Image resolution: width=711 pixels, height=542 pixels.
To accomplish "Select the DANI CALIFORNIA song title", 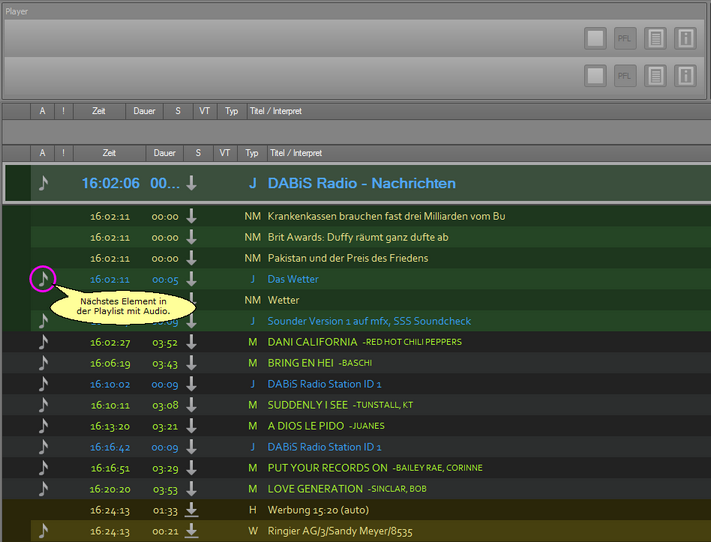I will [x=312, y=342].
